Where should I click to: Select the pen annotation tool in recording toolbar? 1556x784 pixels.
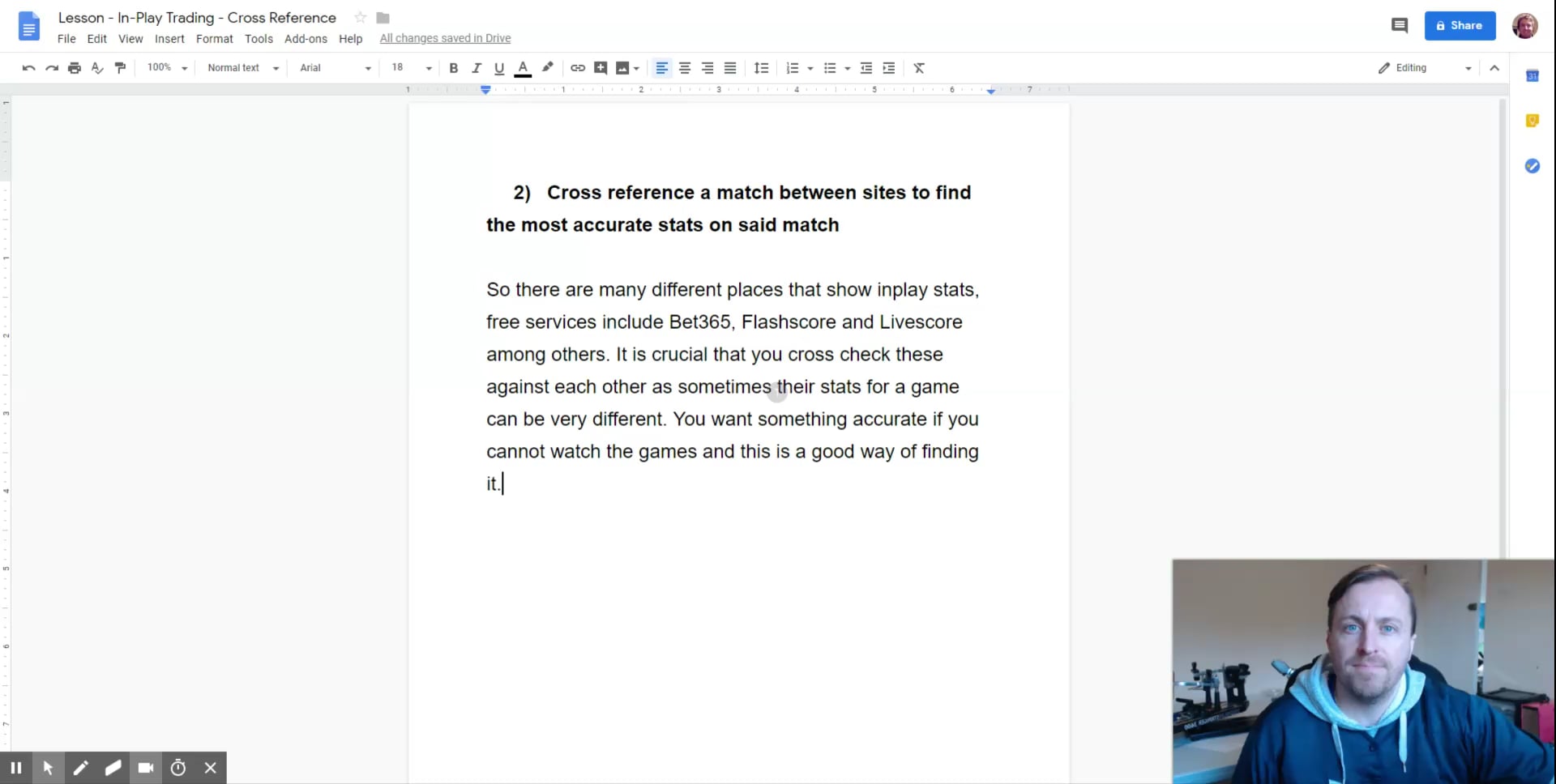[81, 768]
